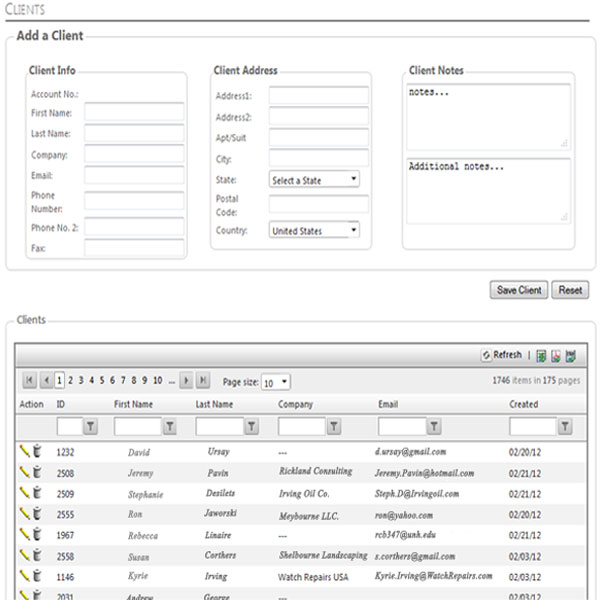
Task: Focus the Email input in Client Info
Action: 134,175
